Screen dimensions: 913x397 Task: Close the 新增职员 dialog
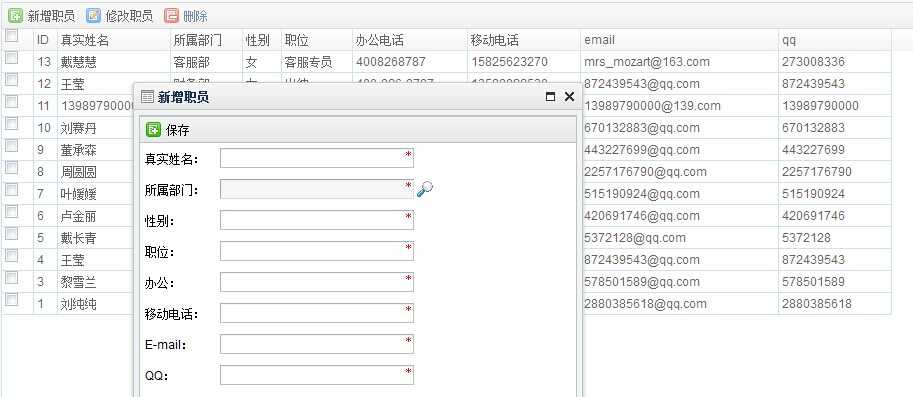pos(569,97)
